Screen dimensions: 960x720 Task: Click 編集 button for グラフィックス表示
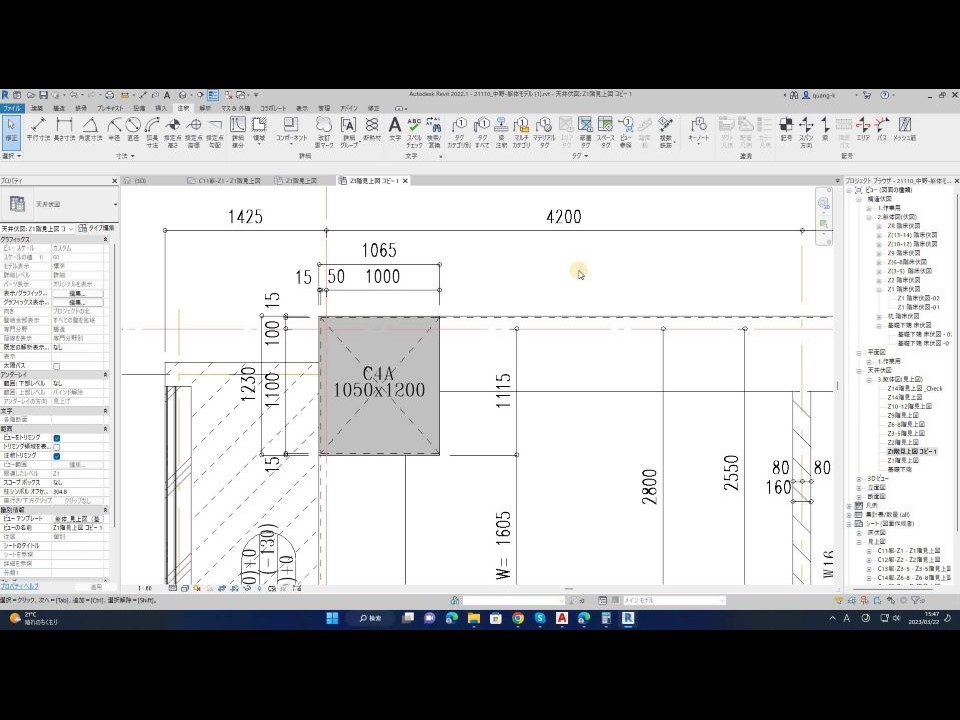pyautogui.click(x=76, y=302)
